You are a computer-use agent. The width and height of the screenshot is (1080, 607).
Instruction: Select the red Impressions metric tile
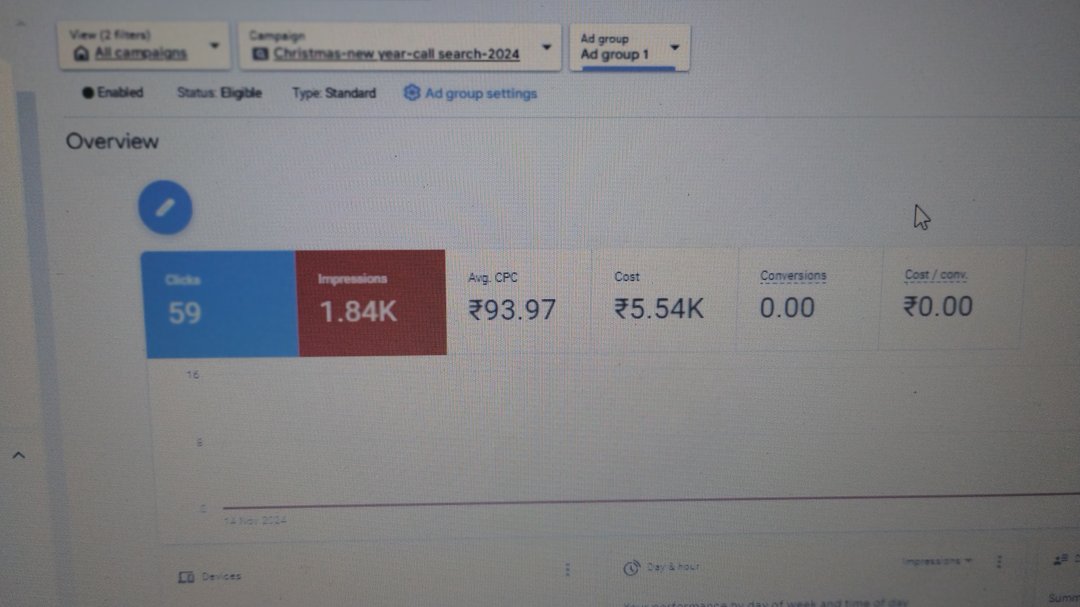[371, 302]
